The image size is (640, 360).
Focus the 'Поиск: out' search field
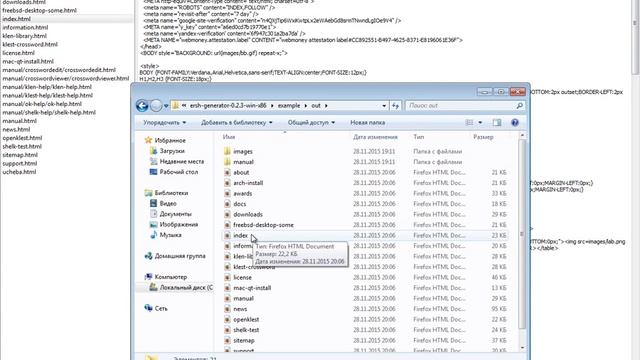click(x=464, y=106)
